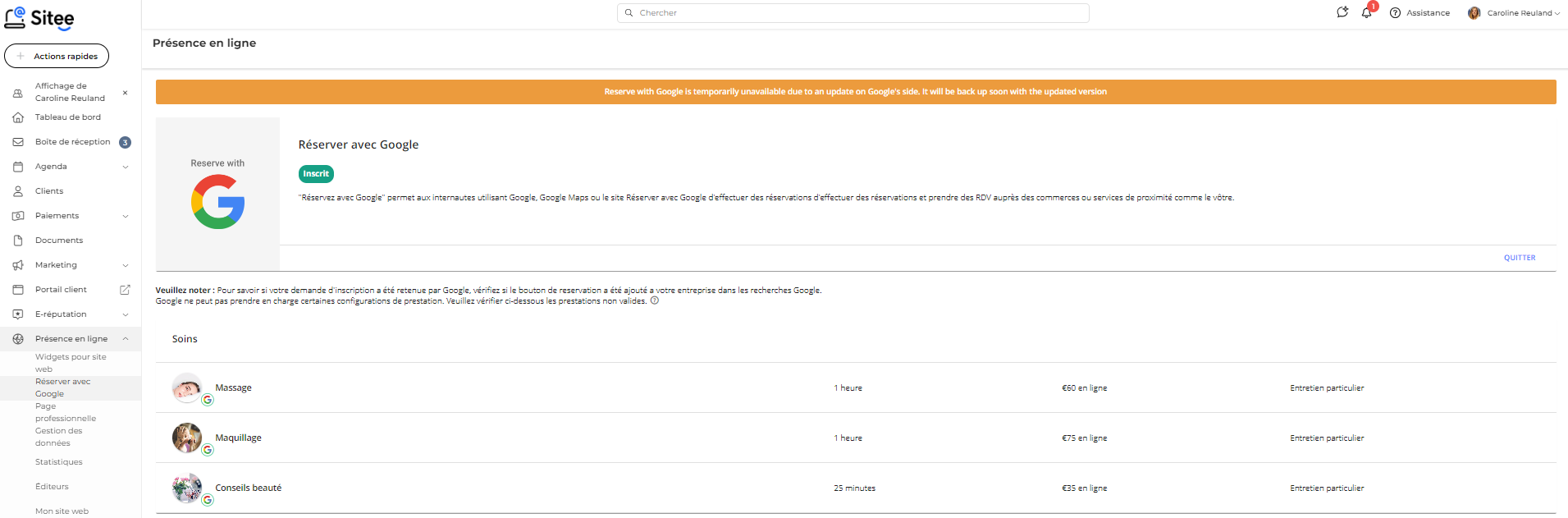Image resolution: width=1568 pixels, height=518 pixels.
Task: Expand the Paiements menu chevron
Action: pos(126,216)
